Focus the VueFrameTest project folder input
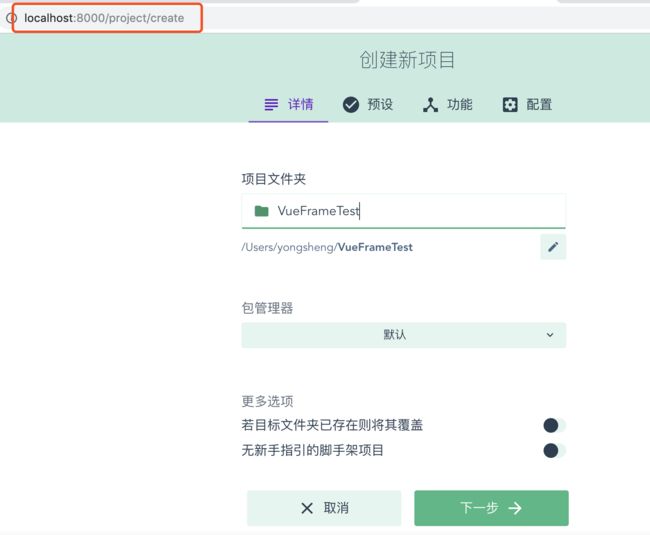The height and width of the screenshot is (535, 650). (x=404, y=211)
